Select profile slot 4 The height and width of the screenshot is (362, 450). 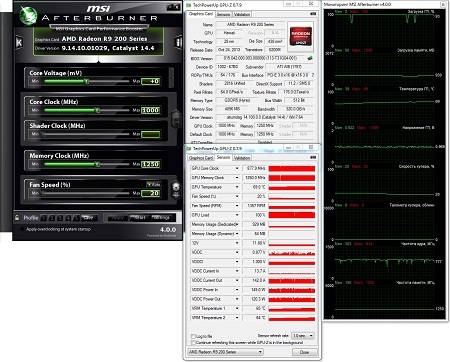[x=68, y=218]
